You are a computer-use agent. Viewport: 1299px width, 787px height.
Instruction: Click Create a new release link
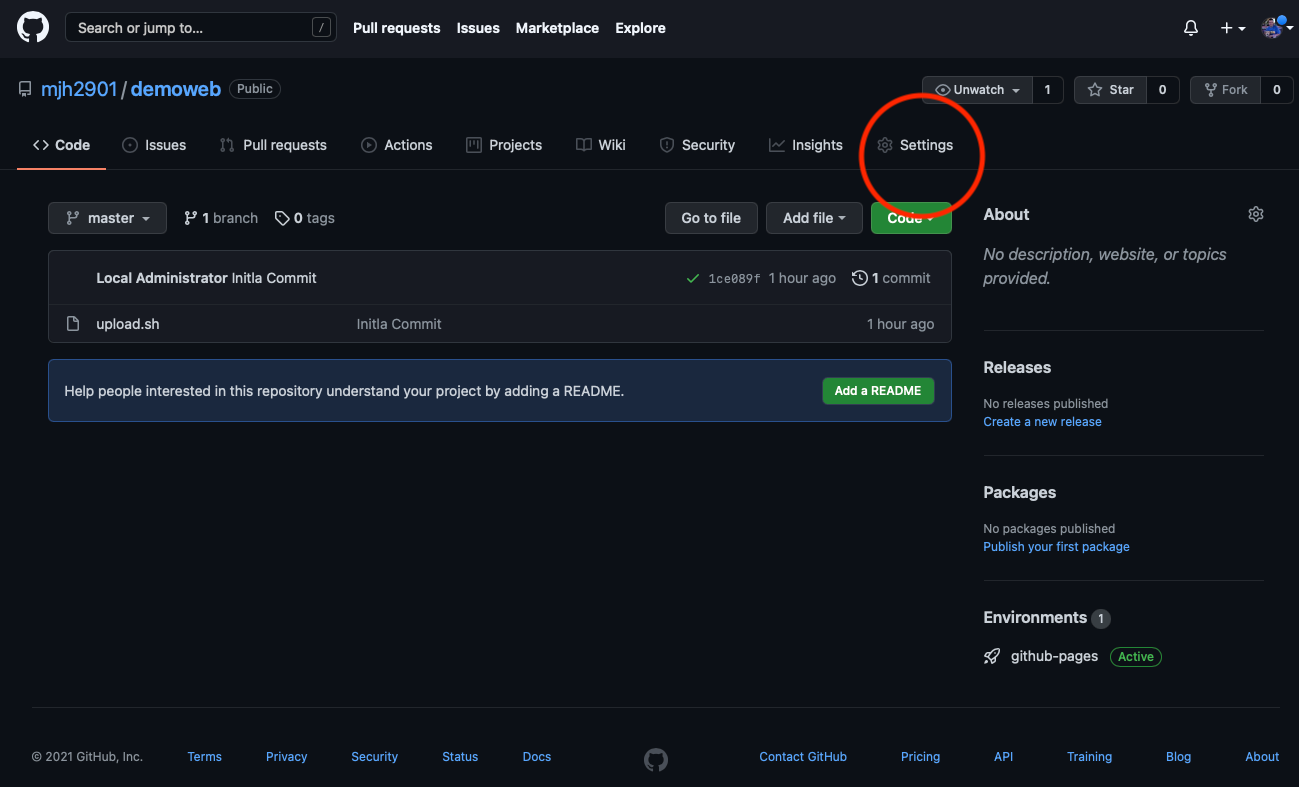click(x=1042, y=422)
